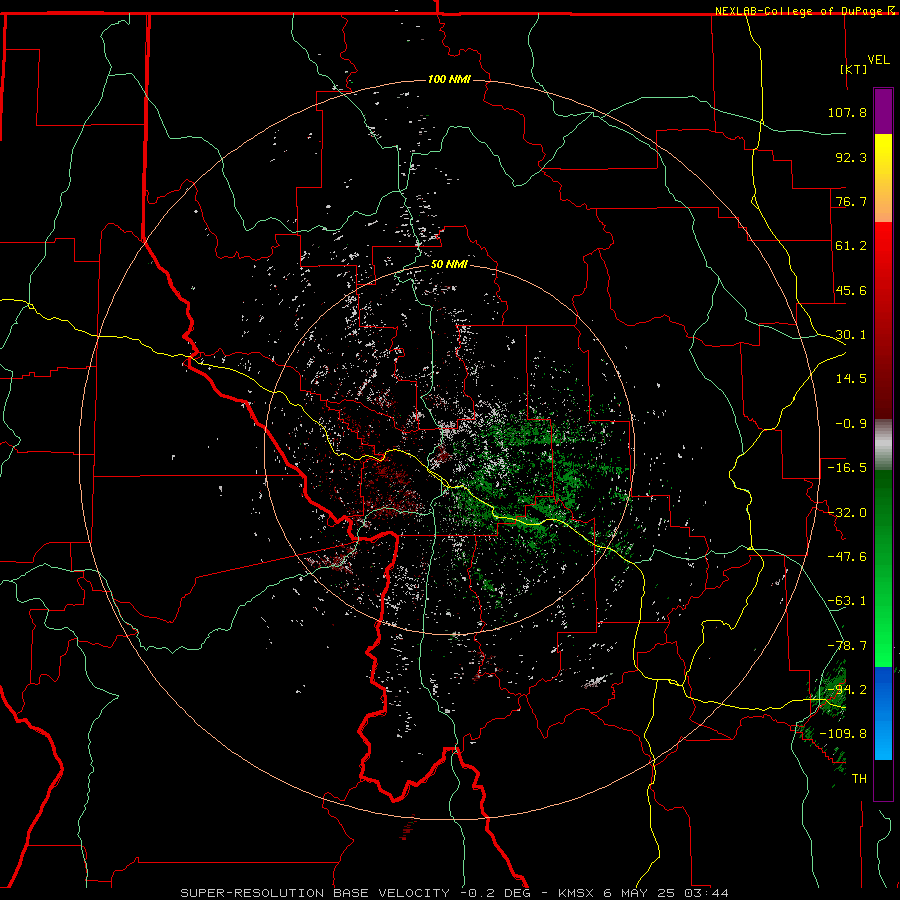This screenshot has height=900, width=900.
Task: Click the 107.8 velocity scale value
Action: [x=847, y=112]
